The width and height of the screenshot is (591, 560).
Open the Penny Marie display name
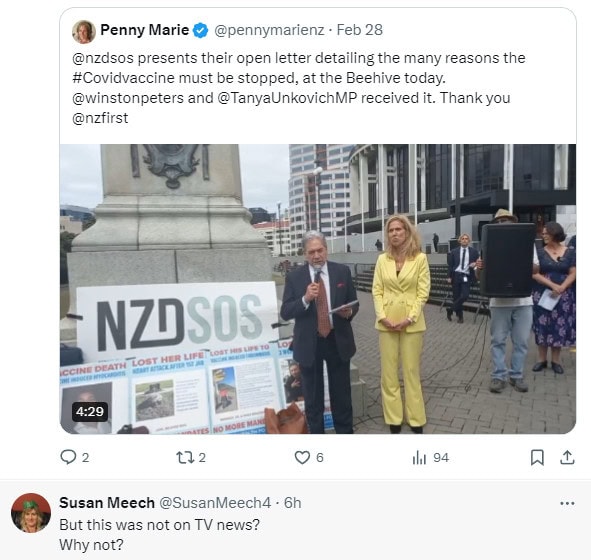144,30
